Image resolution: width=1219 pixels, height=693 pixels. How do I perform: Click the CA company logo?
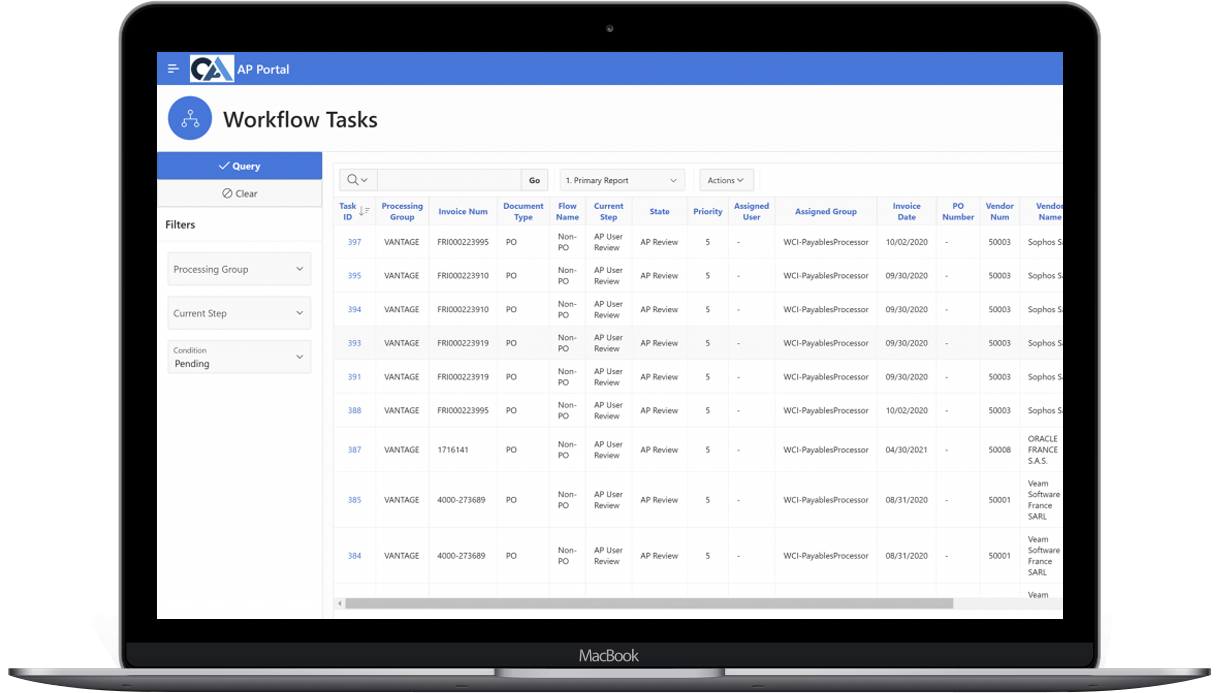(211, 68)
